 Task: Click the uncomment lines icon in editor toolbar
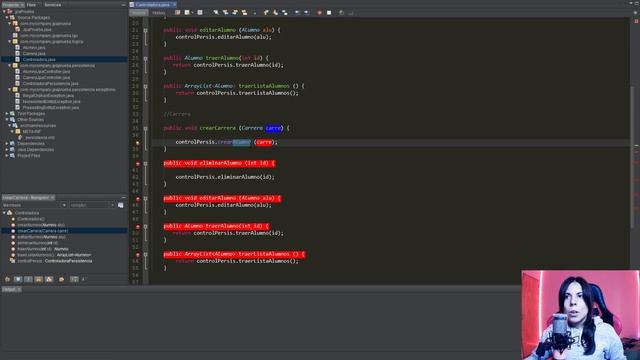point(351,13)
